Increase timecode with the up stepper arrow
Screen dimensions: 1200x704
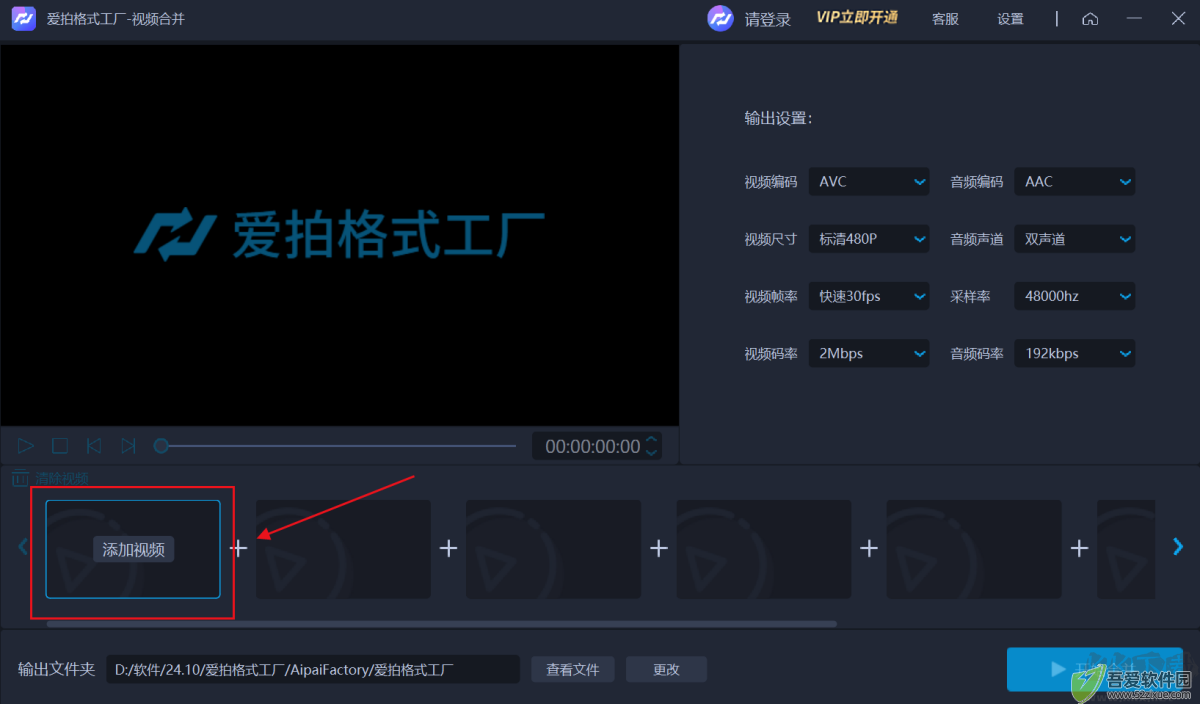(652, 439)
